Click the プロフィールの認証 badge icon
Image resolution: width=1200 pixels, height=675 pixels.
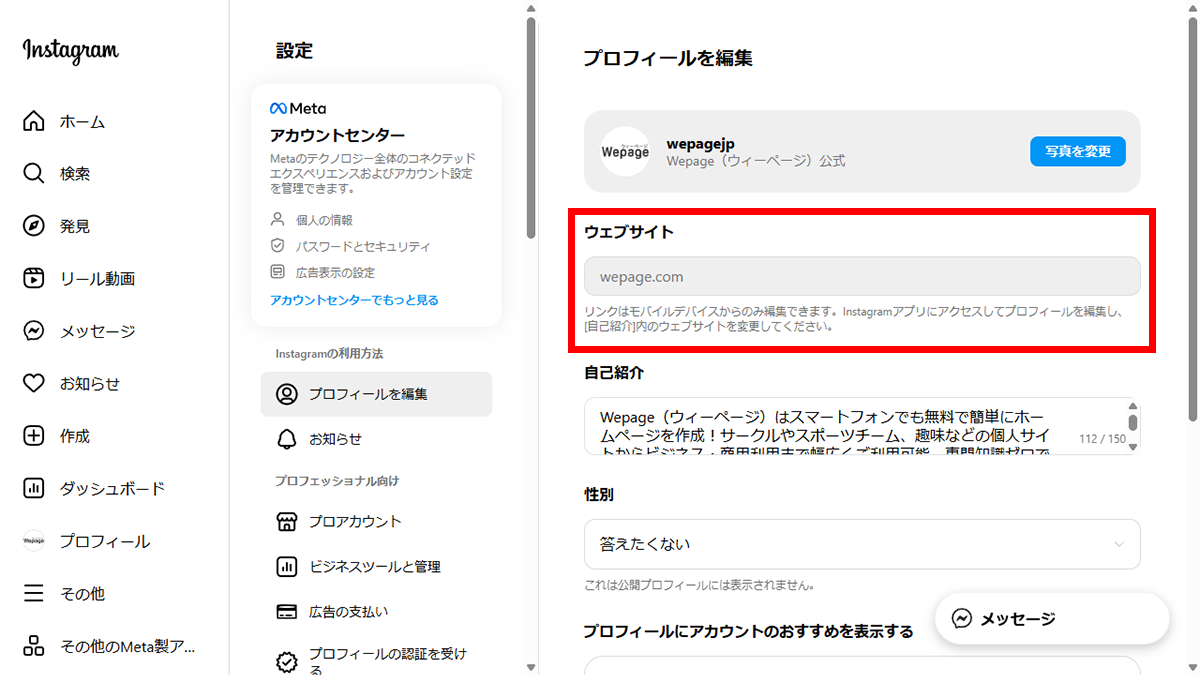[287, 661]
